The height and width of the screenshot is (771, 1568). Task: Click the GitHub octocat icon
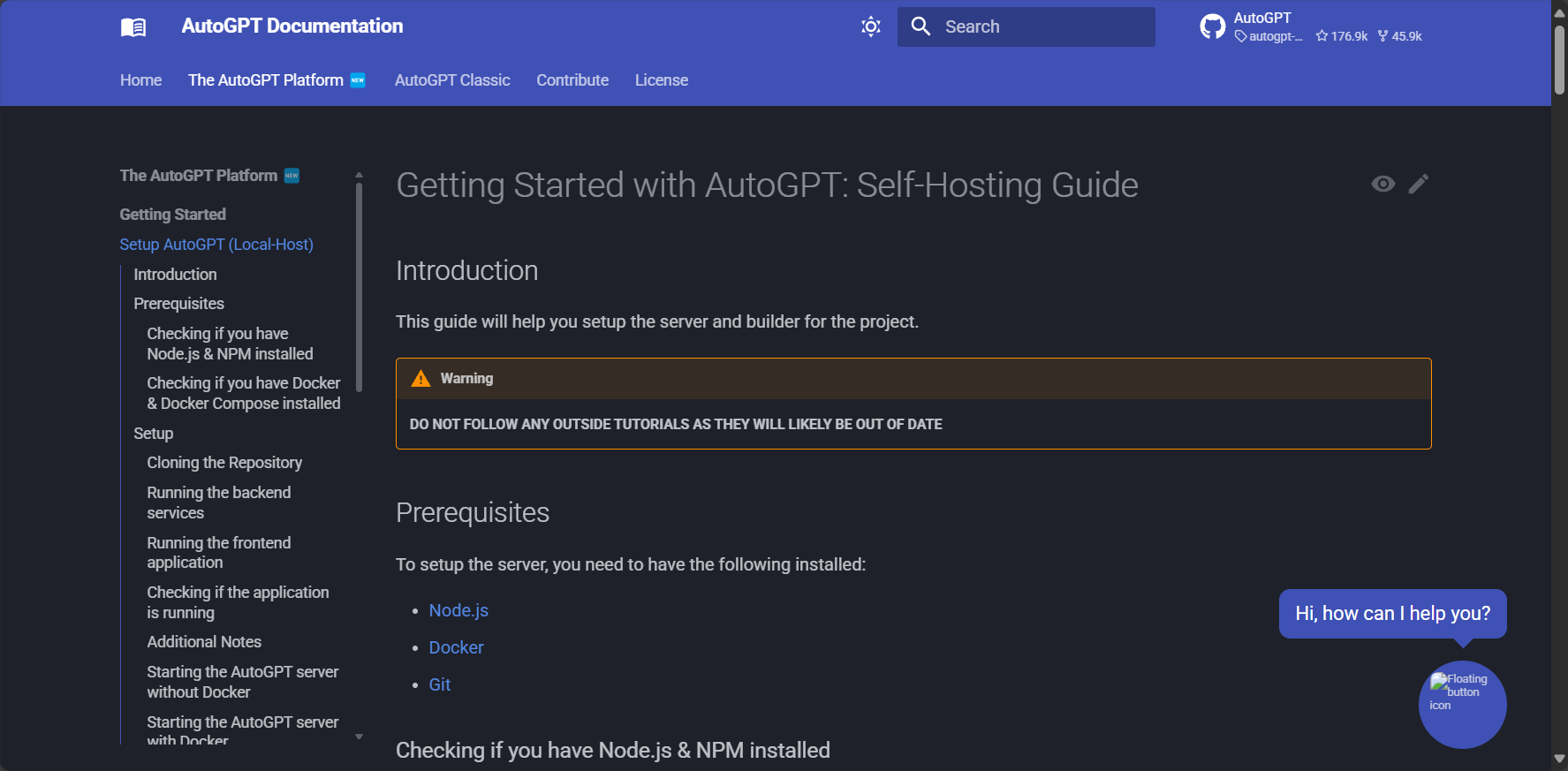[x=1213, y=26]
